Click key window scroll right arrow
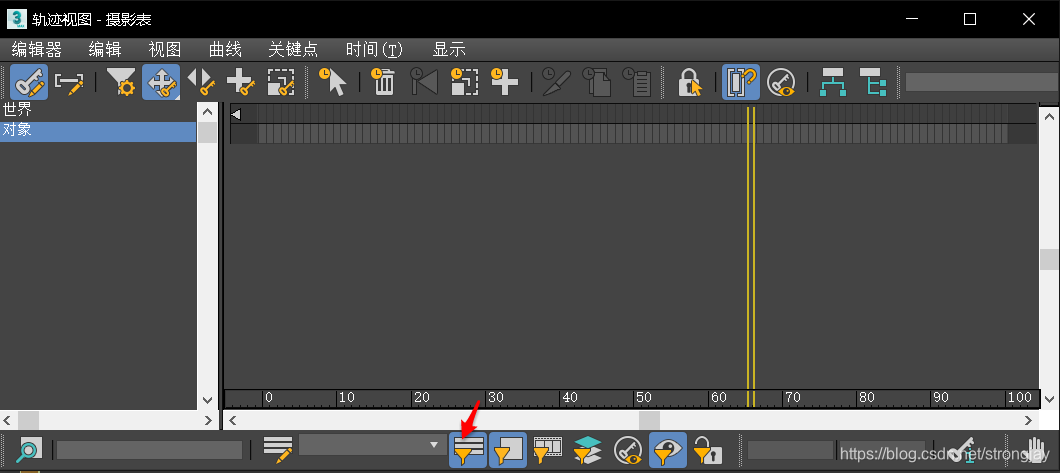The height and width of the screenshot is (473, 1060). tap(1029, 420)
